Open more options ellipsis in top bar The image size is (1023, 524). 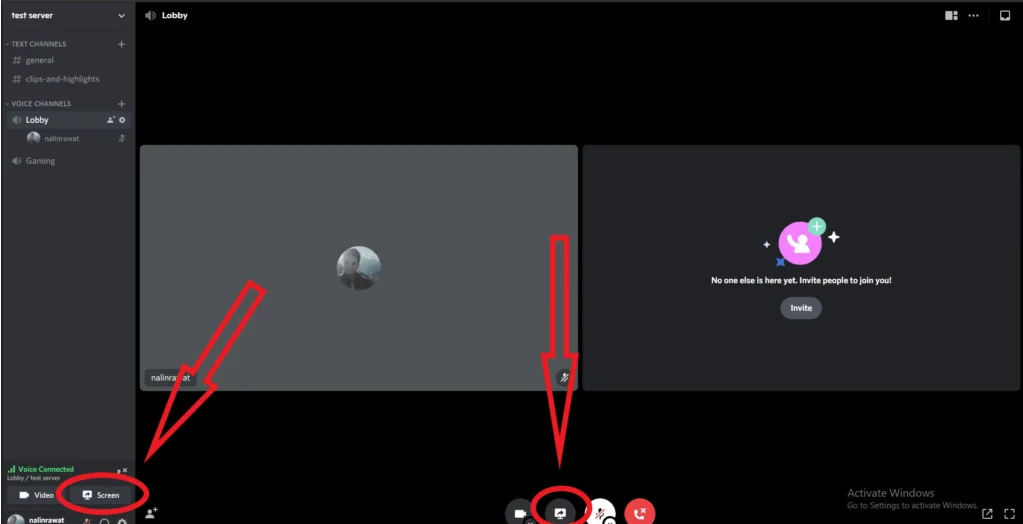click(x=973, y=15)
